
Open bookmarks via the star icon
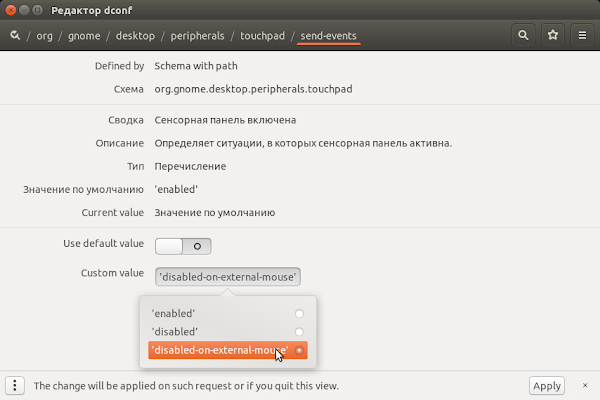tap(553, 35)
